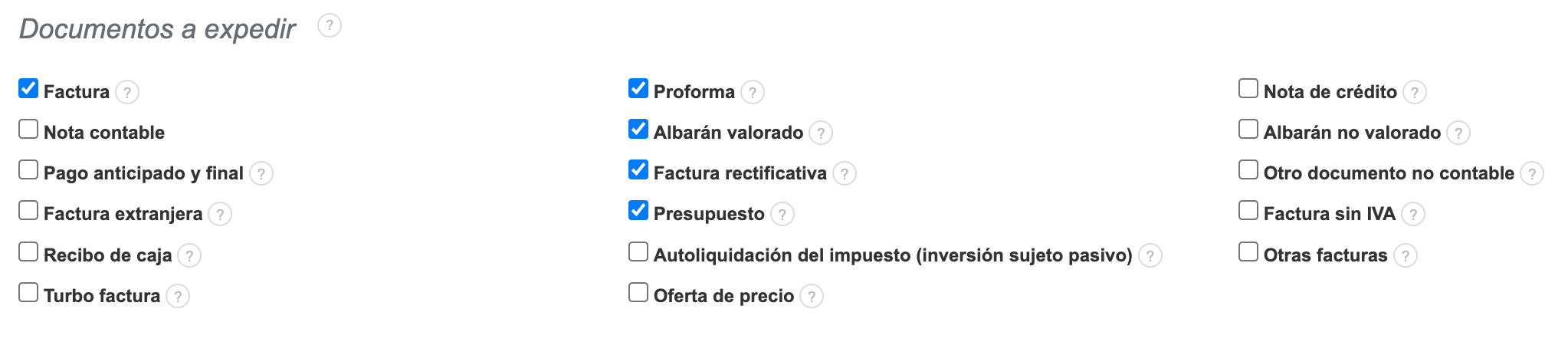1568x342 pixels.
Task: Show help for Nota de crédito
Action: click(1415, 93)
